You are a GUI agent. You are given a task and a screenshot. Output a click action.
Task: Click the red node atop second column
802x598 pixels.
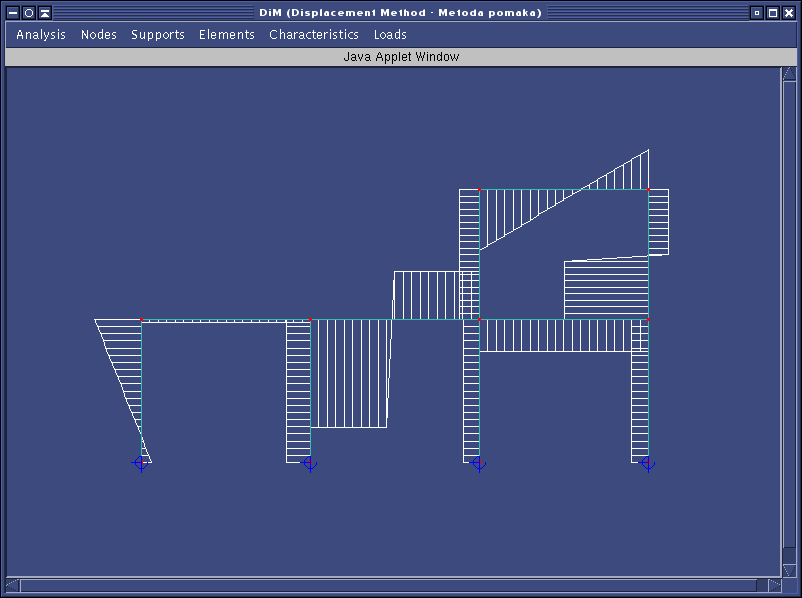pyautogui.click(x=310, y=319)
